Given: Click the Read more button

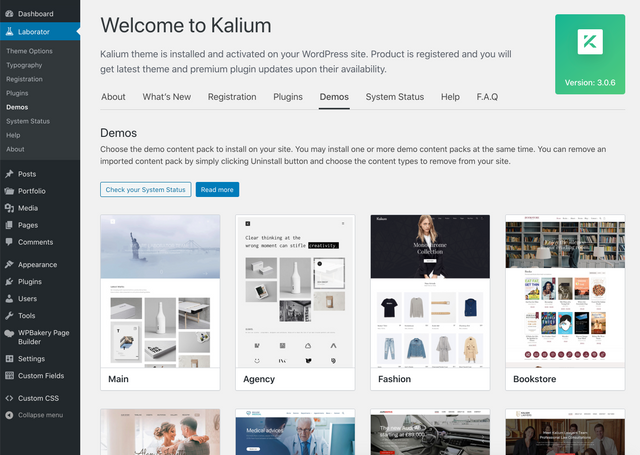Looking at the screenshot, I should point(217,189).
